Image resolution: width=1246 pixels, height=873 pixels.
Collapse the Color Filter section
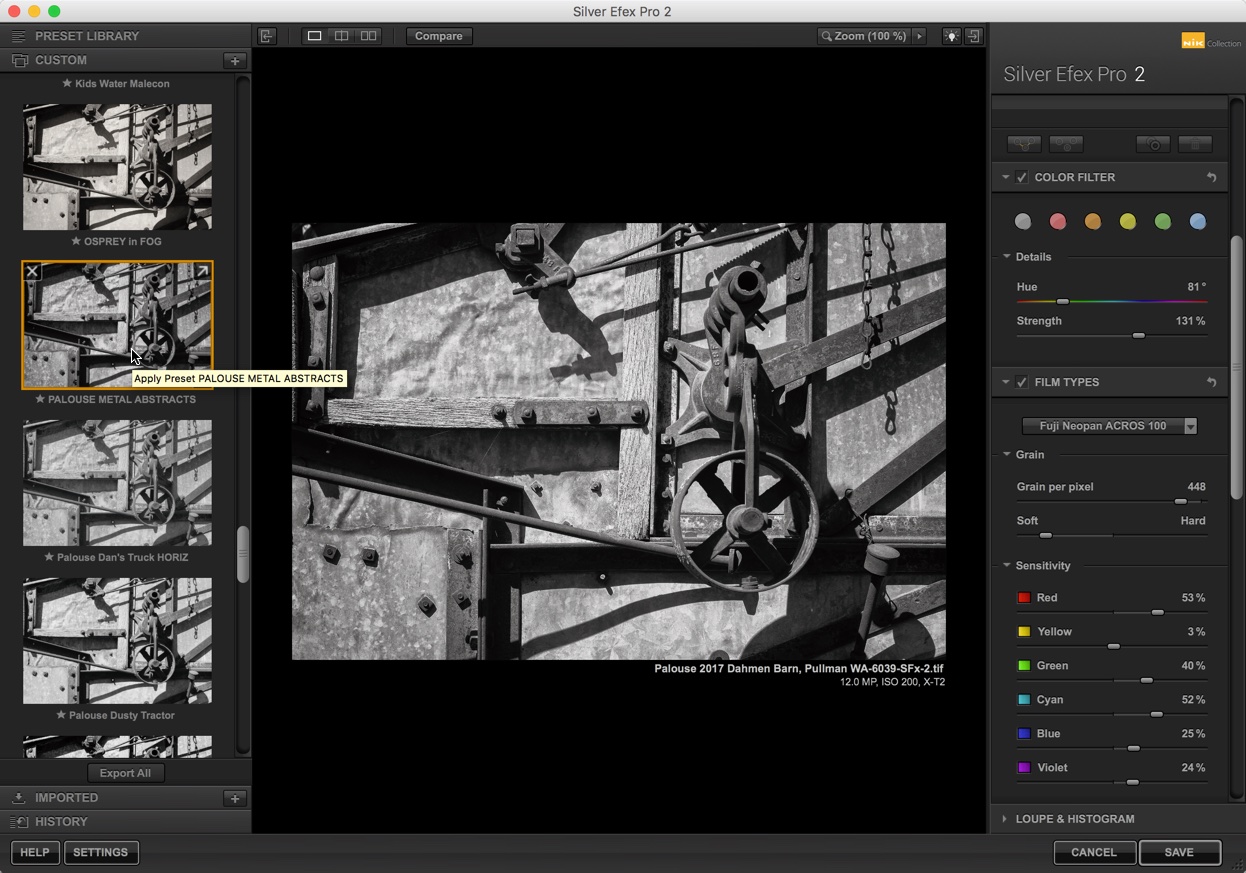(1006, 177)
